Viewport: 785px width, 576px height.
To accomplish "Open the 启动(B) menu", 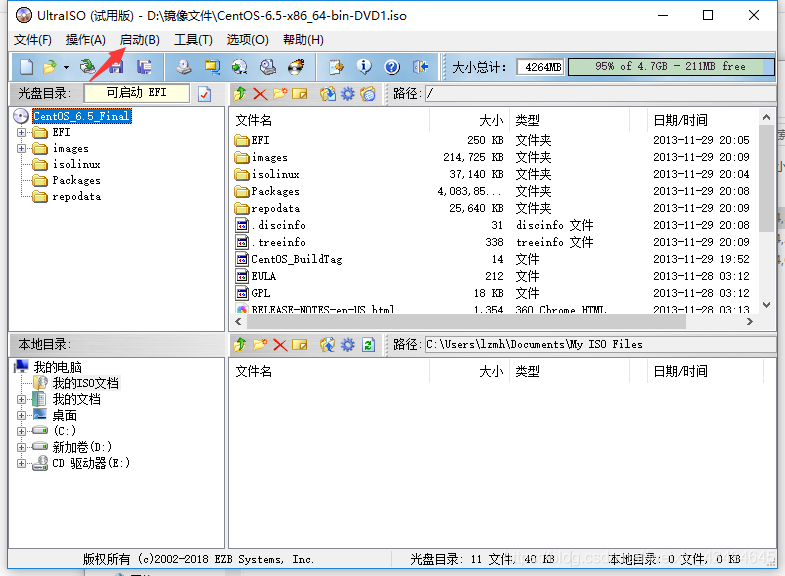I will (x=140, y=40).
